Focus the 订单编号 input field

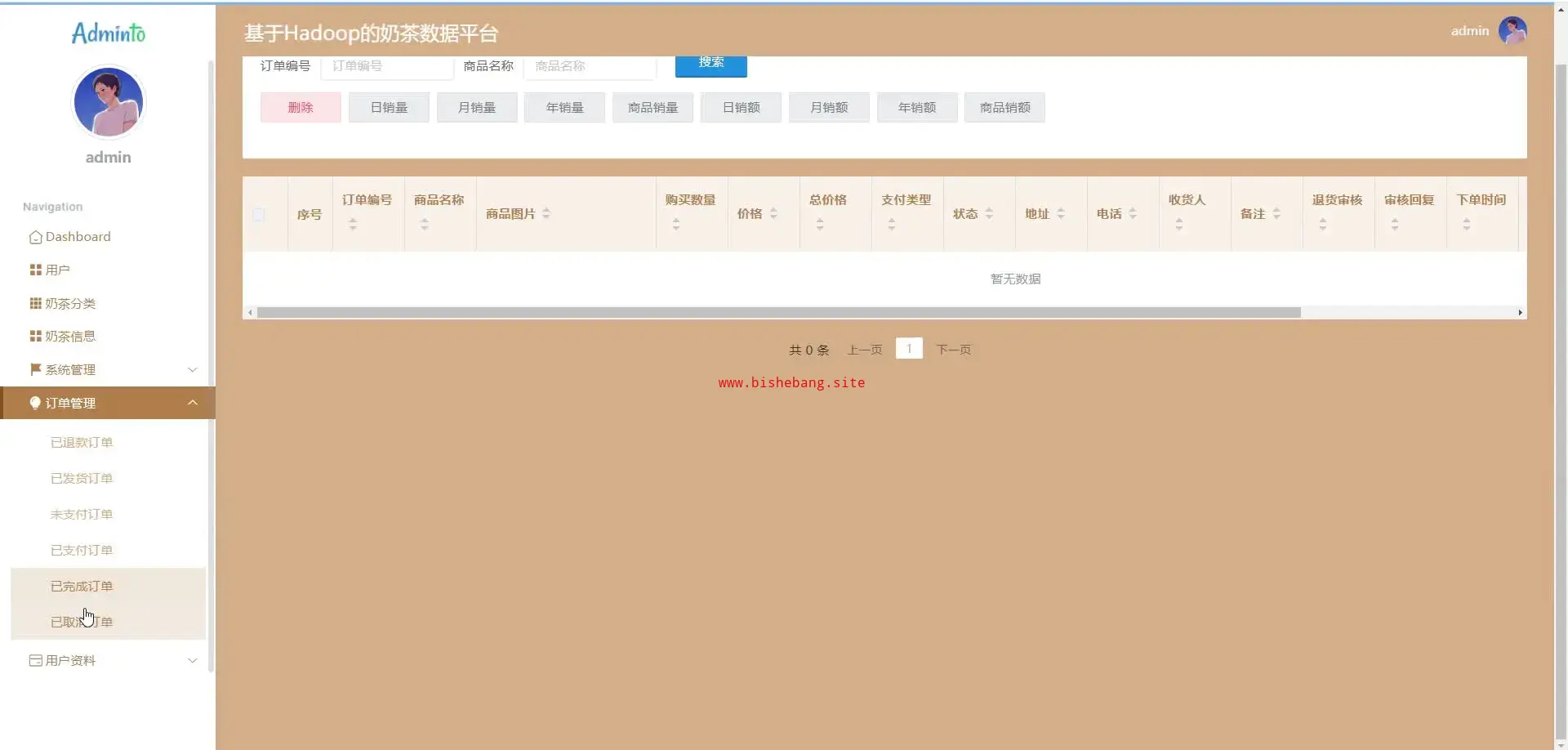[x=387, y=66]
